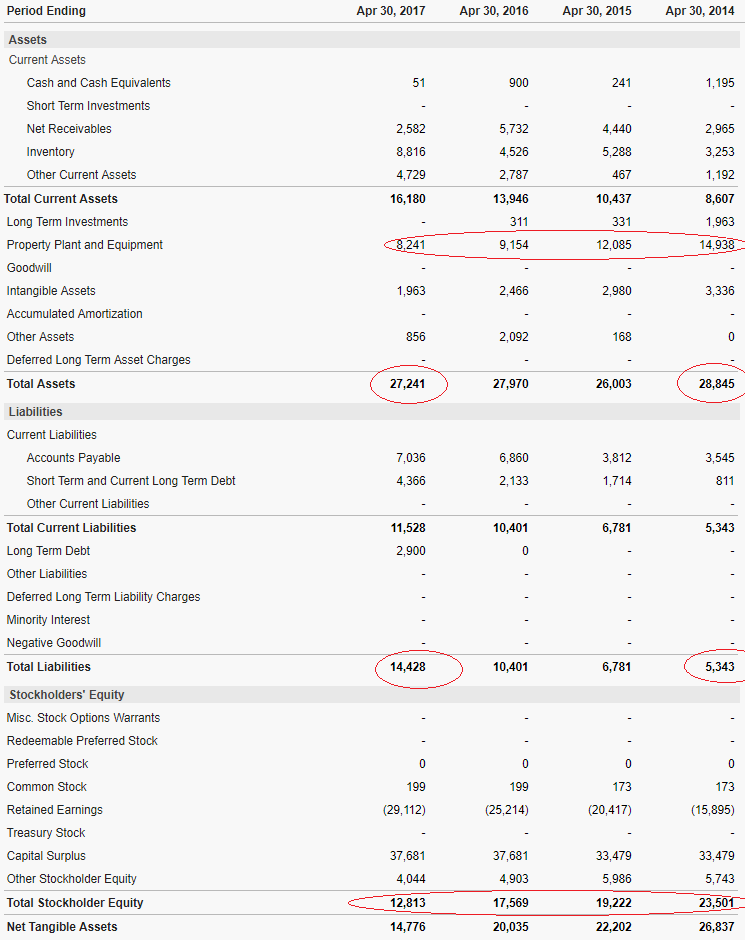Select the Liabilities section header
The image size is (745, 940).
(x=36, y=412)
